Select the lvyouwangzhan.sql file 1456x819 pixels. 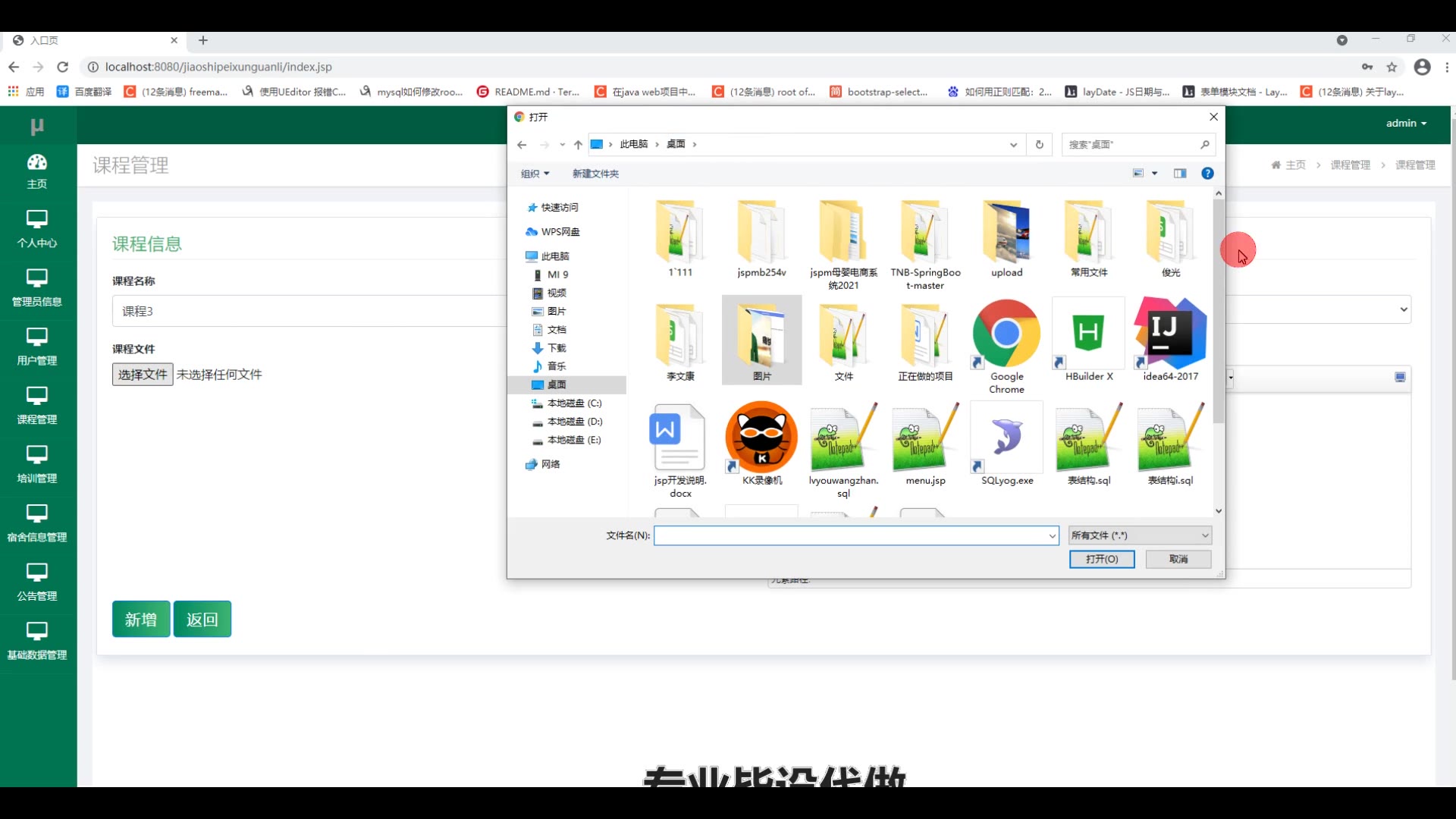(843, 451)
